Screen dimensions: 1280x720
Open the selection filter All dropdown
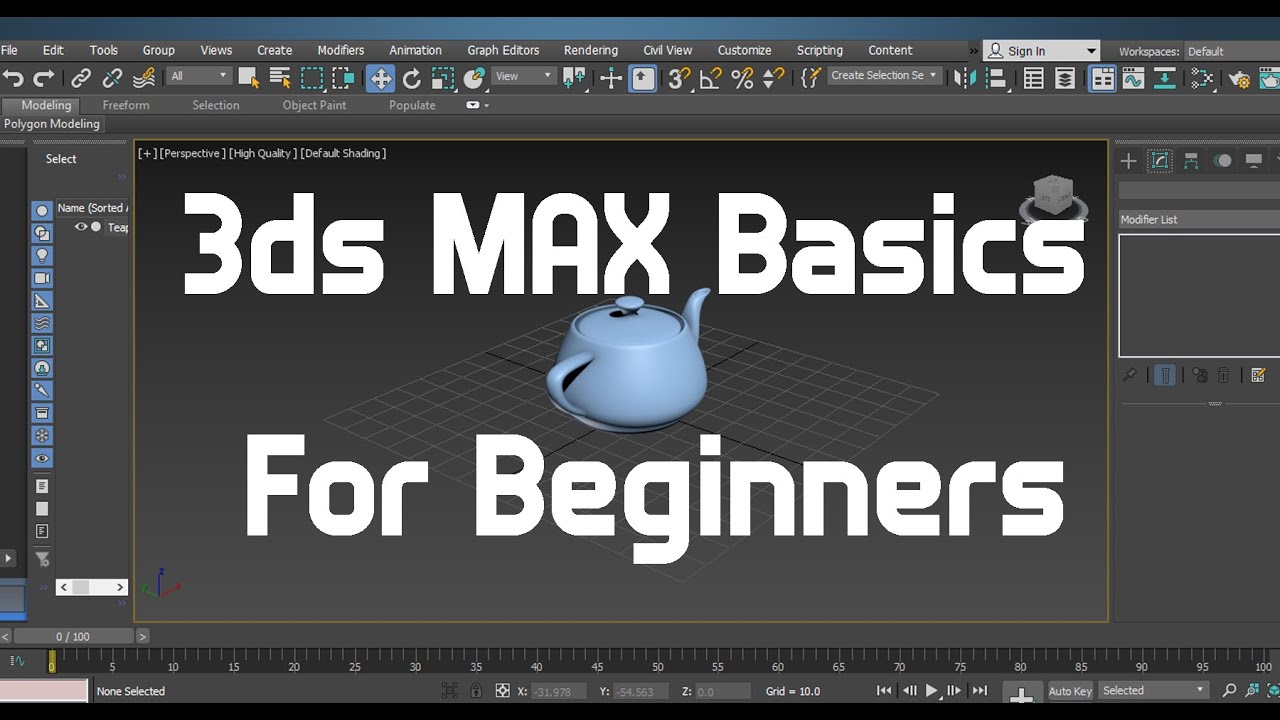click(x=199, y=76)
